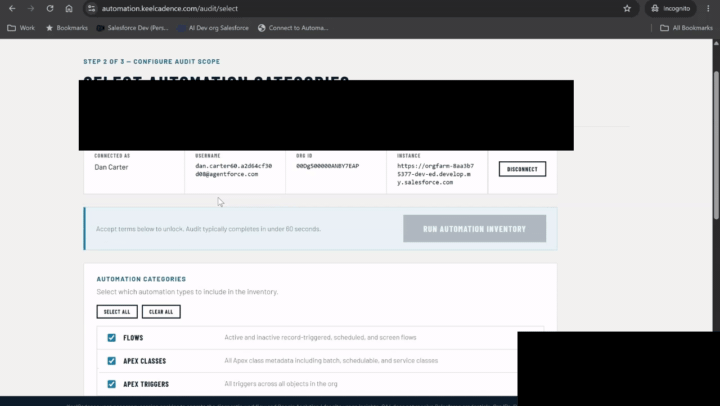This screenshot has height=406, width=720.
Task: Go to the browser Home page icon
Action: (69, 8)
